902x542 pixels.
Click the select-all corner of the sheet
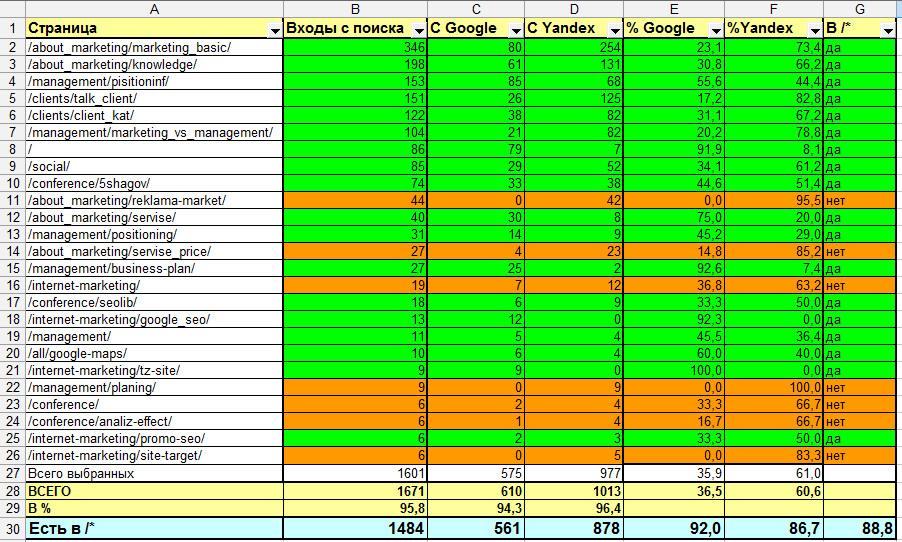12,9
